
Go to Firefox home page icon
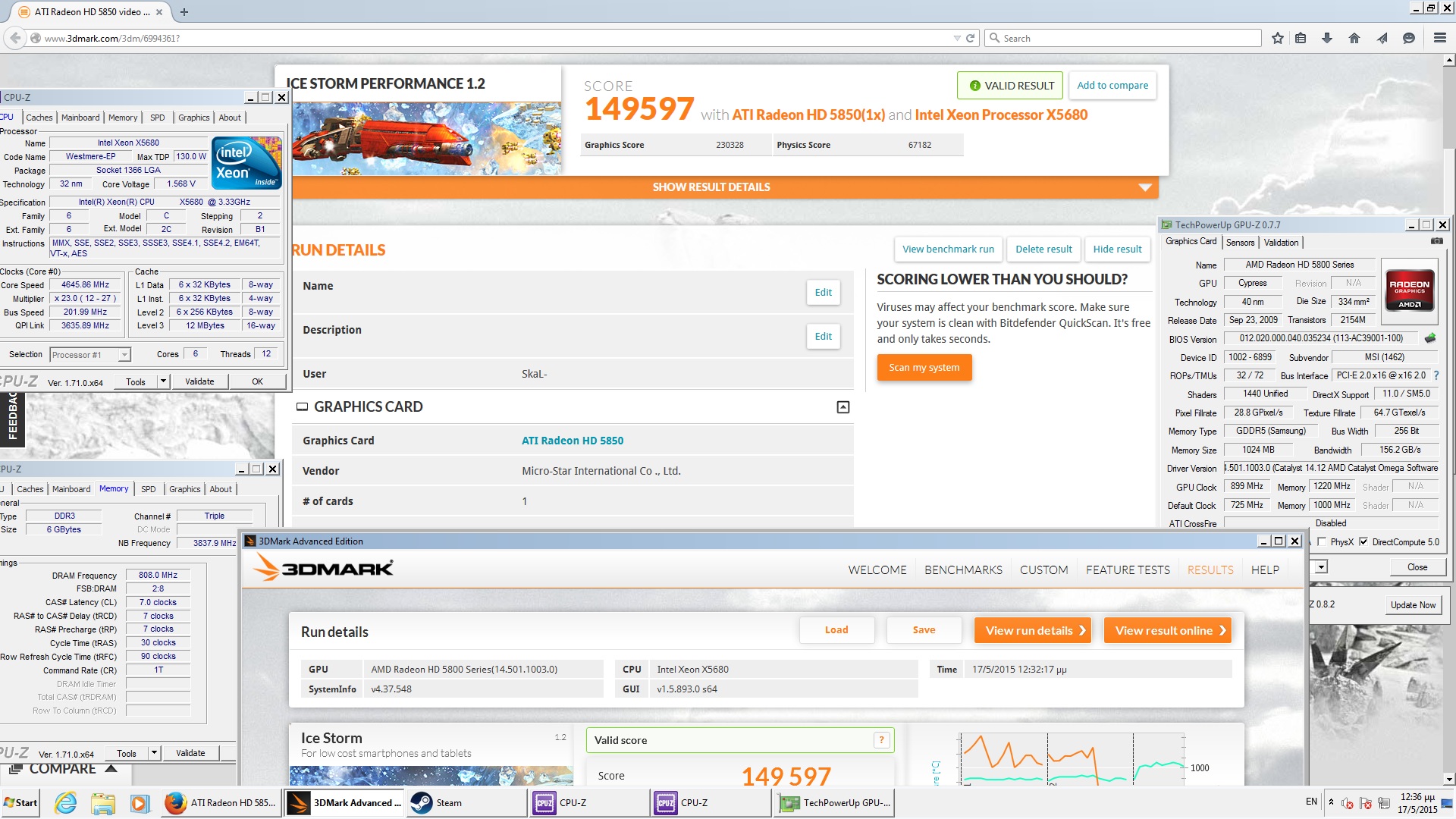pos(1354,38)
